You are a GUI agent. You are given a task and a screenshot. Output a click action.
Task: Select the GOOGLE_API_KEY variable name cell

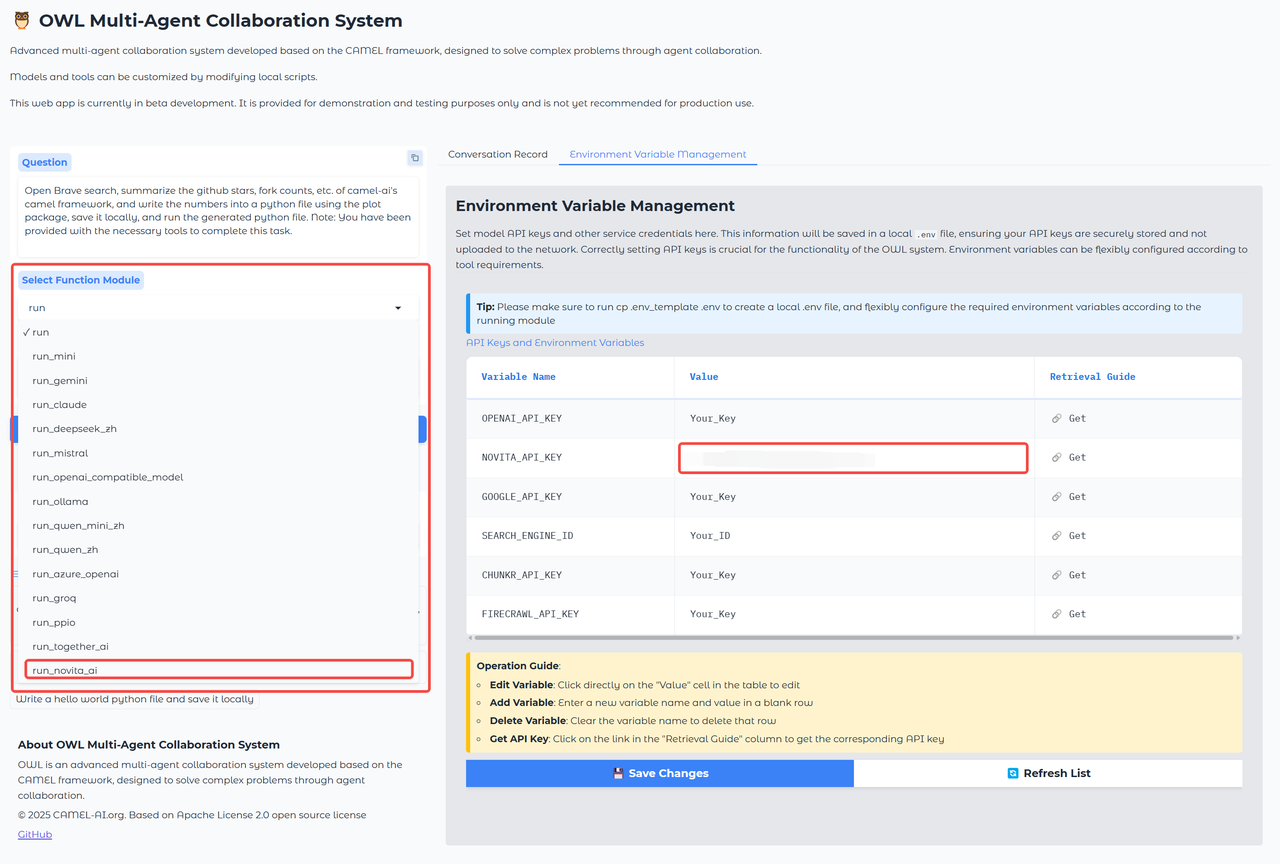570,496
